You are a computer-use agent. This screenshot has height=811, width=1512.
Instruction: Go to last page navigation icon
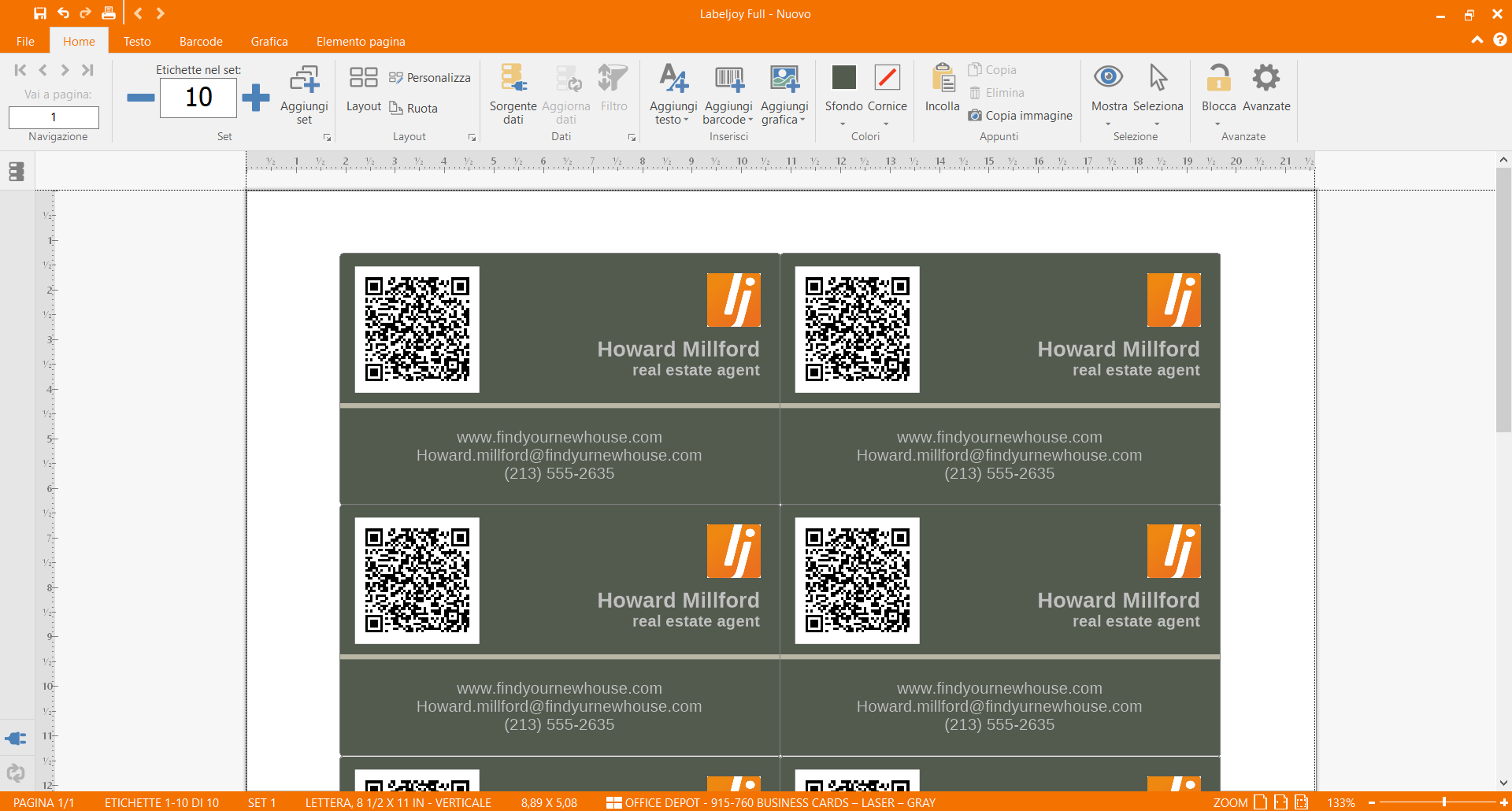pos(87,70)
